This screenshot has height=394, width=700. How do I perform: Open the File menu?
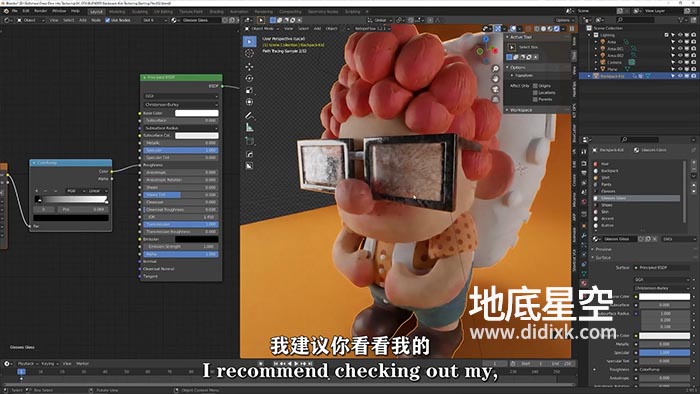[14, 11]
